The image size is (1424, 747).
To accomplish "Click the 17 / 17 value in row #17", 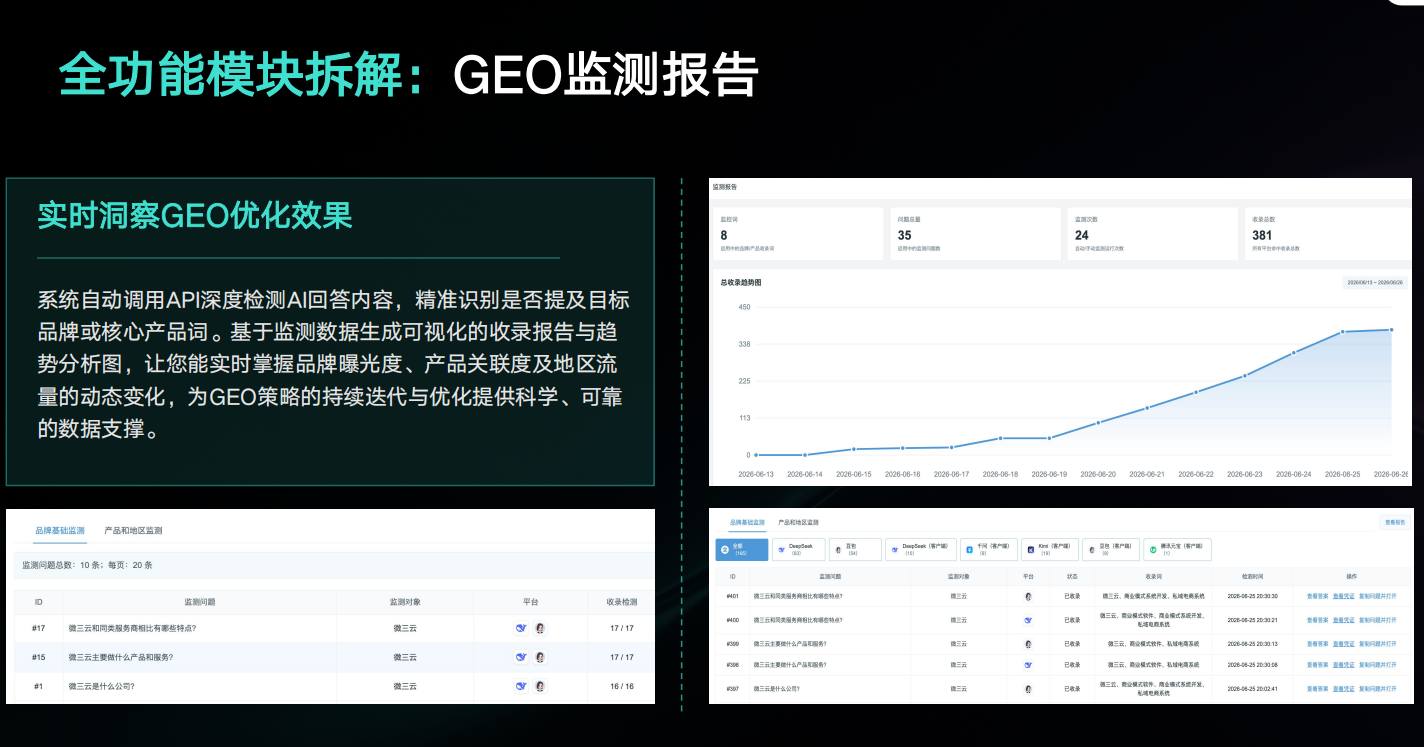I will (621, 628).
